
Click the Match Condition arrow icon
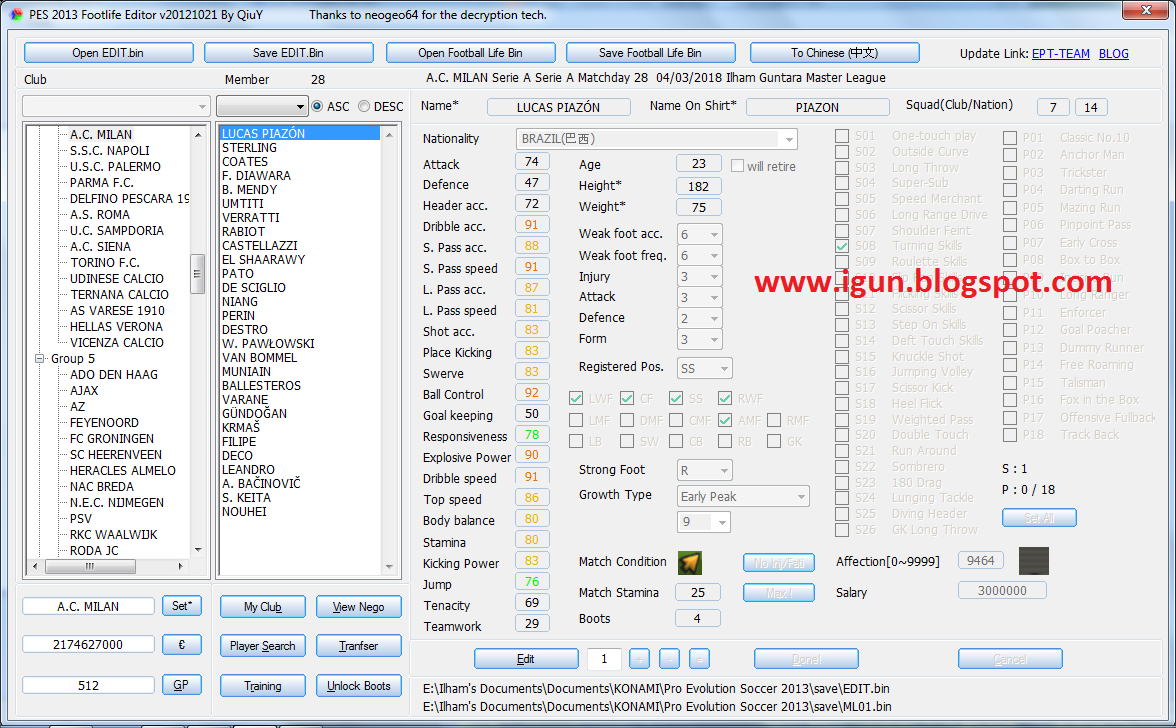[689, 562]
